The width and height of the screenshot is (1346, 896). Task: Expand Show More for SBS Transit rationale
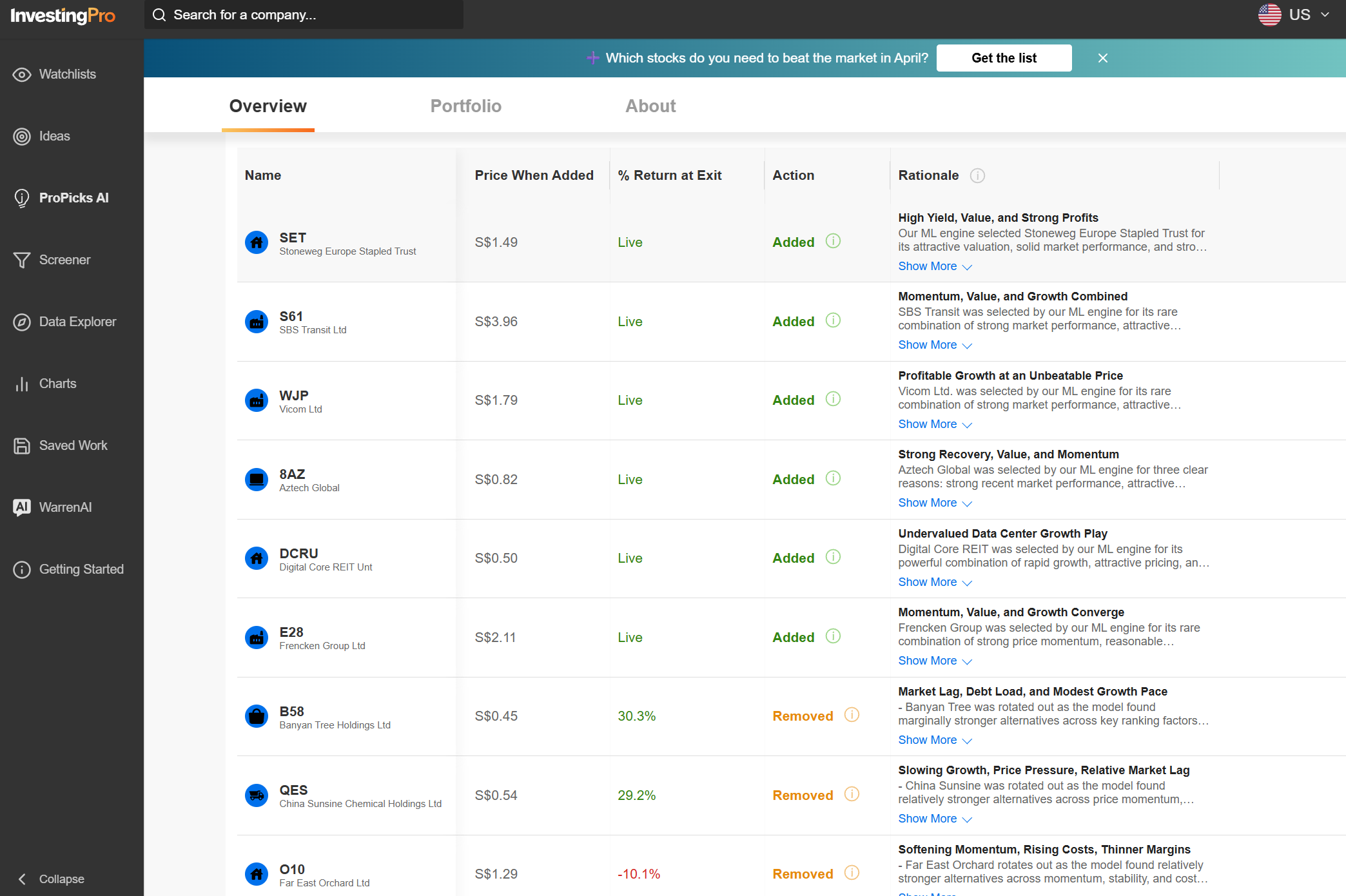coord(934,345)
